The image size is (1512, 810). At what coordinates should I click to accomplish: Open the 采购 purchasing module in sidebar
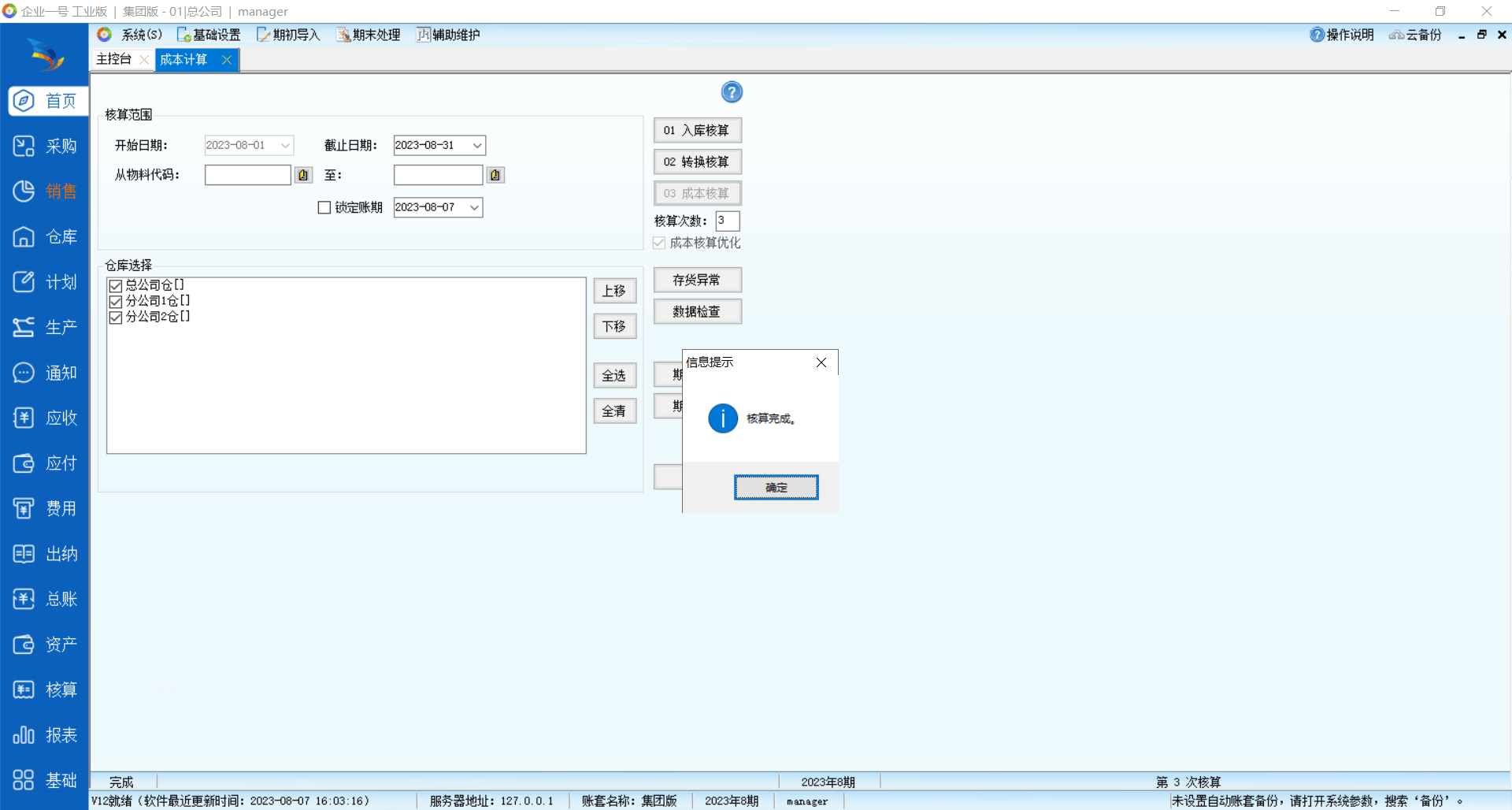(x=45, y=147)
